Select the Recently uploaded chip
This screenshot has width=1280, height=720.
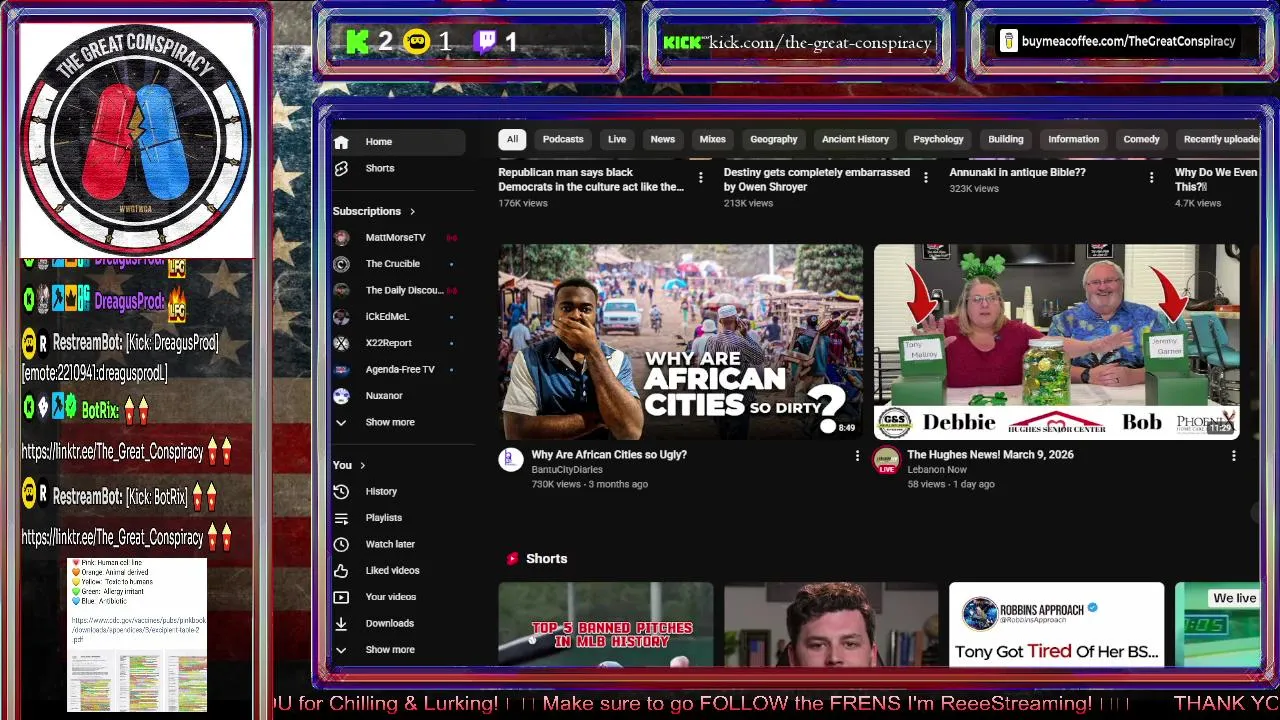click(1219, 140)
